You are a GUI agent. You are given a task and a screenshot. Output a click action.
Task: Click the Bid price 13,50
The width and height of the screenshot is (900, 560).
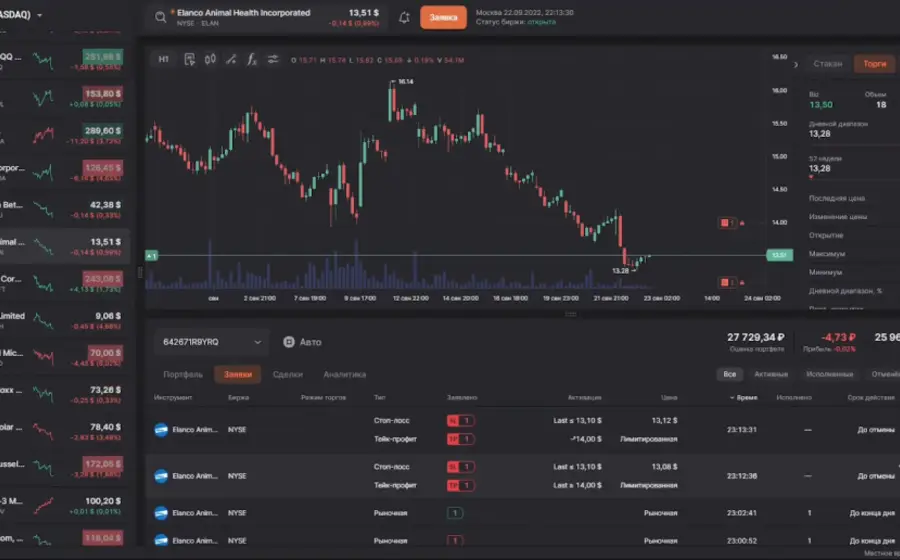[821, 104]
